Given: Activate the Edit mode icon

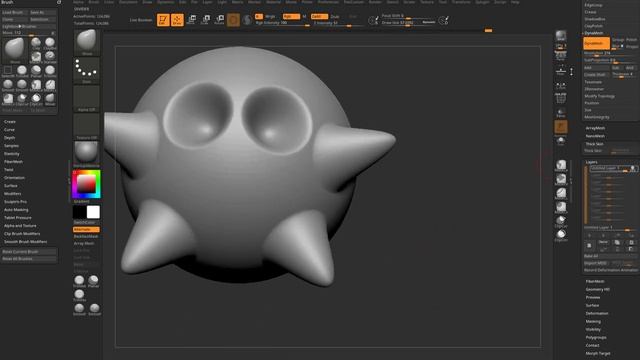Looking at the screenshot, I should 163,20.
